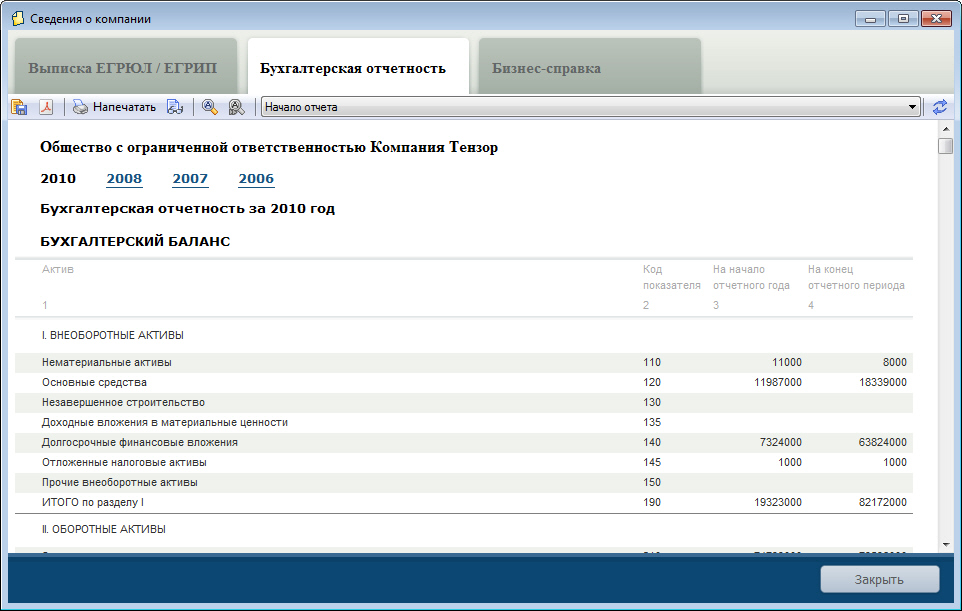The image size is (962, 611).
Task: Click На конец отчетного периода header
Action: tap(856, 277)
